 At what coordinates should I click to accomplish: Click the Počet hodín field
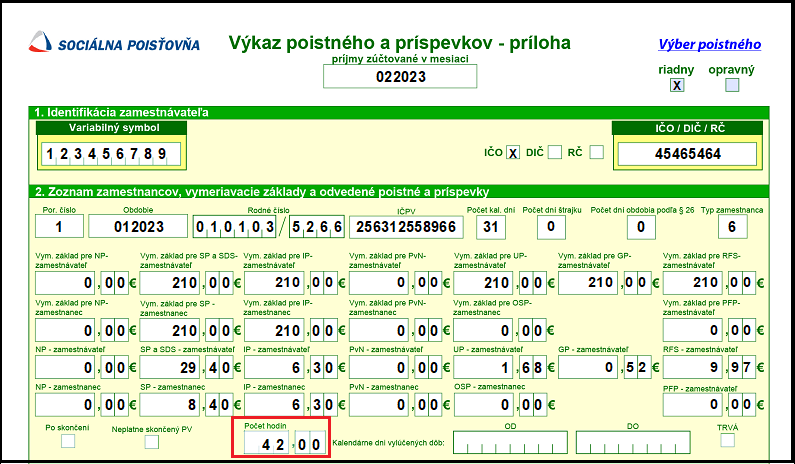[x=286, y=441]
